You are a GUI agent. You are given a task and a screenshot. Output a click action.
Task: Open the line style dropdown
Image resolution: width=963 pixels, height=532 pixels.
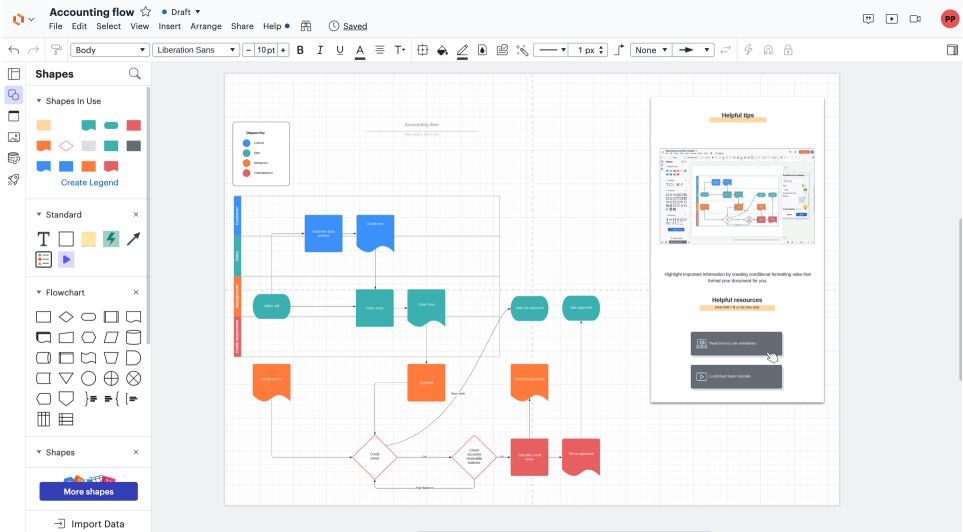point(550,50)
